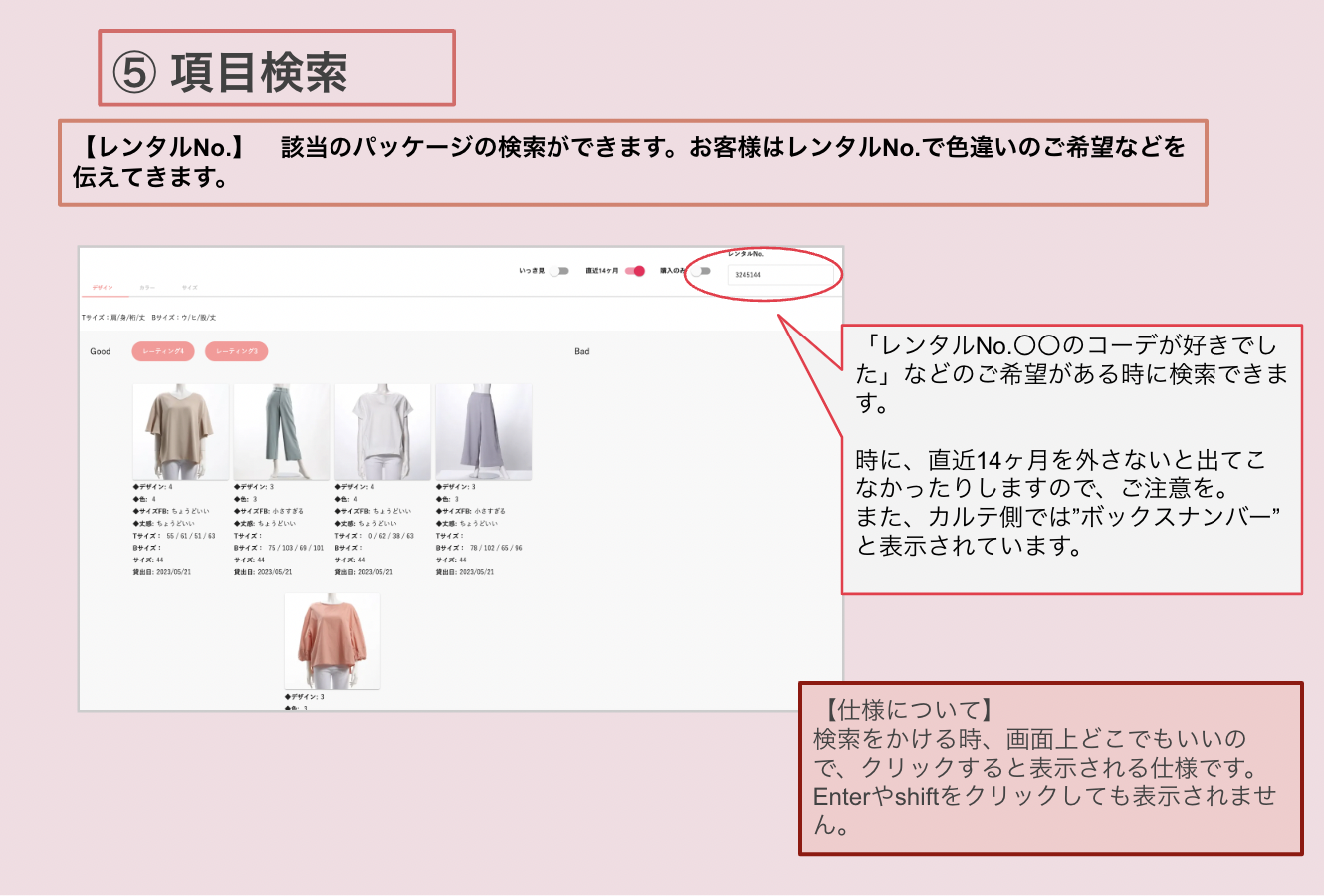1324x896 pixels.
Task: Click the レーティング4 pill button
Action: point(163,351)
